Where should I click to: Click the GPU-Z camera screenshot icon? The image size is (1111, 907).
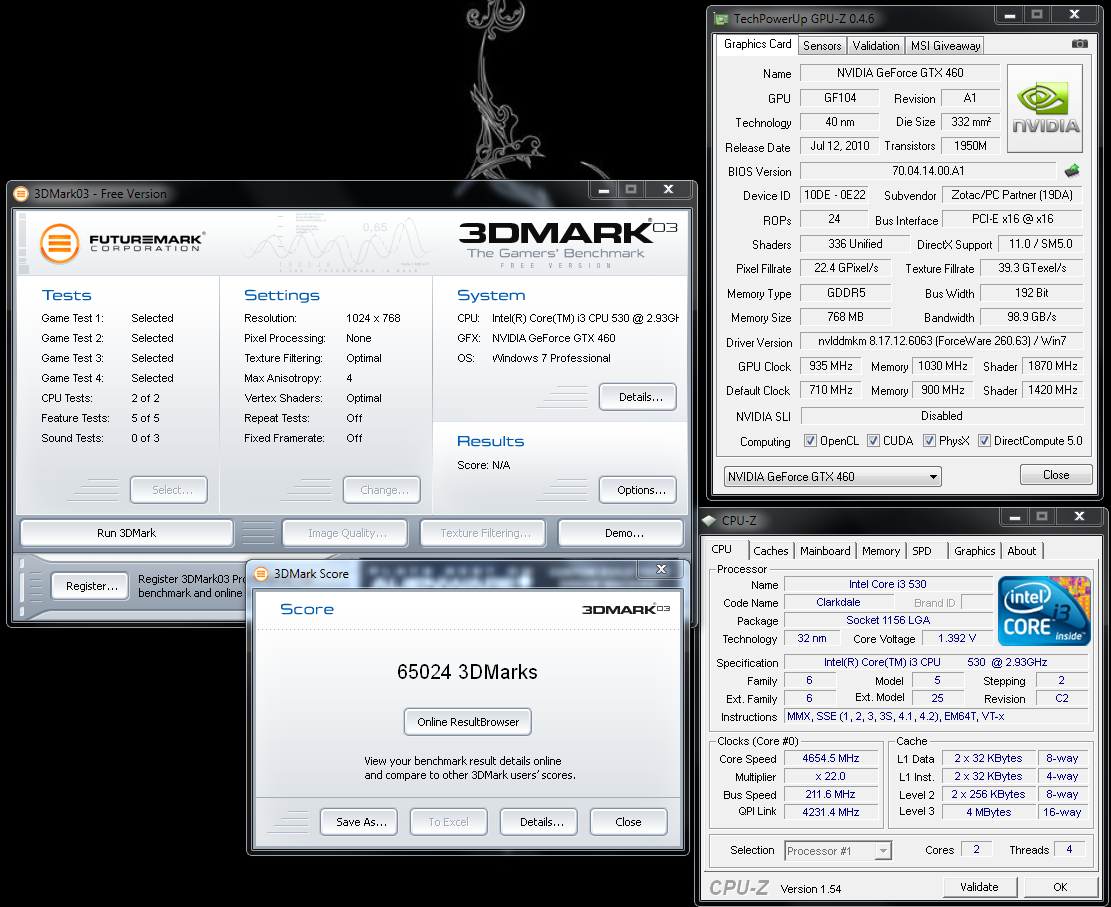coord(1079,44)
